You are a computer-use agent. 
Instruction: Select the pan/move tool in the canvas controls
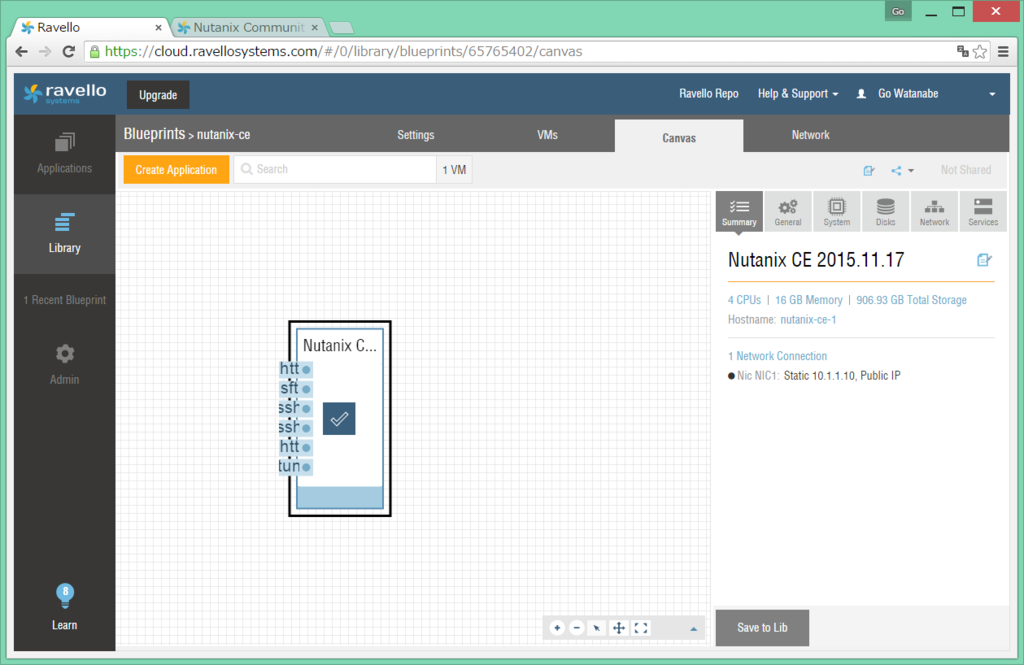click(x=618, y=628)
